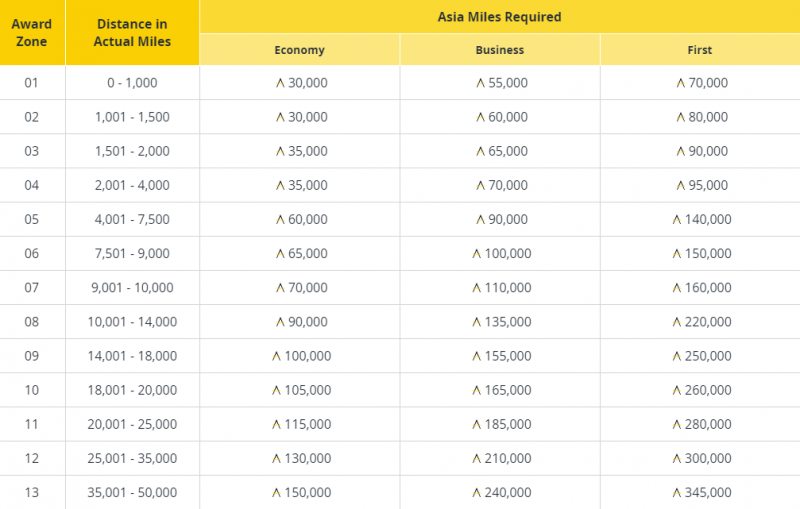Screen dimensions: 800x509
Task: Select the 4,001 - 7,500 distance range
Action: point(132,219)
